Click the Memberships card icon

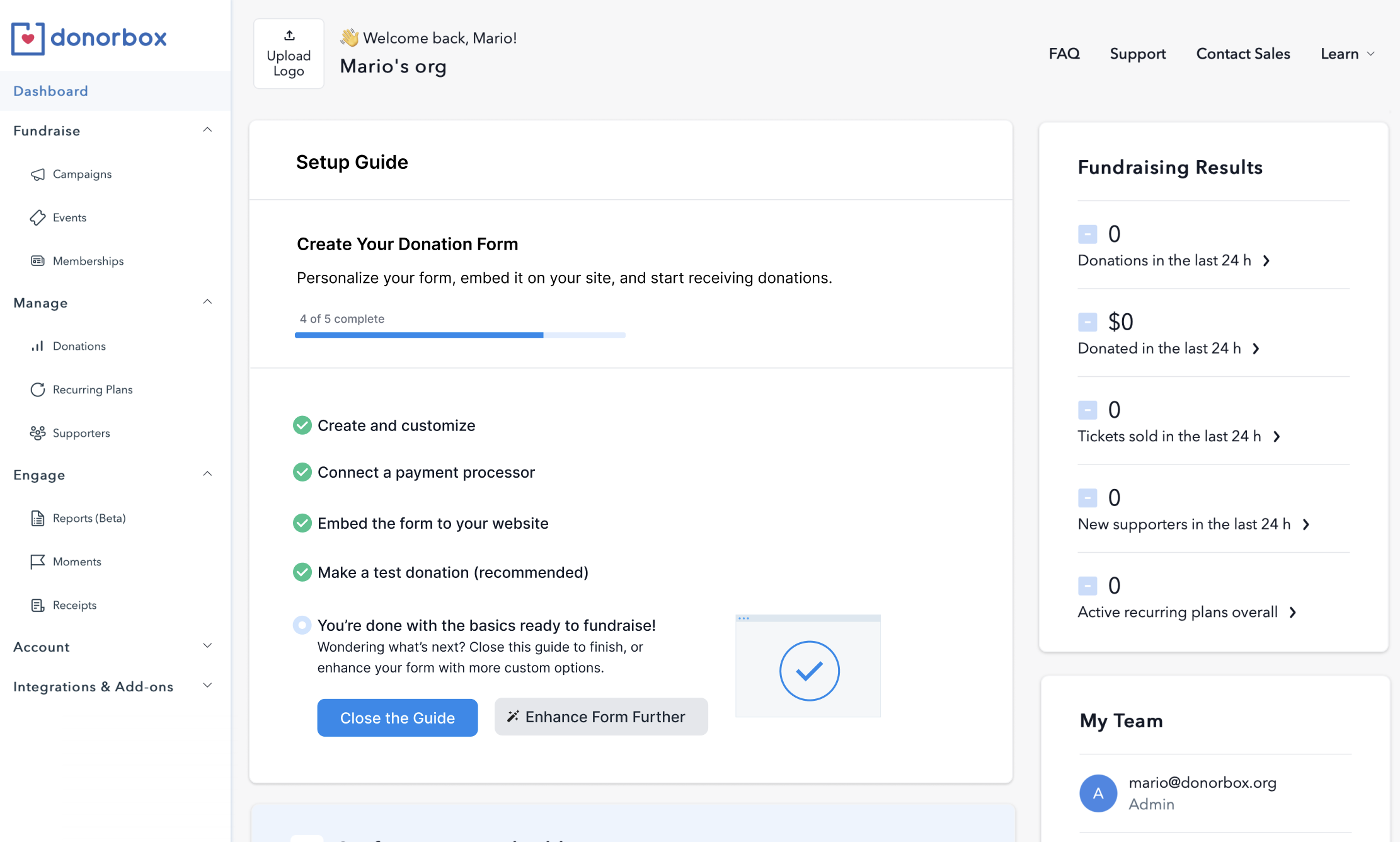click(38, 261)
